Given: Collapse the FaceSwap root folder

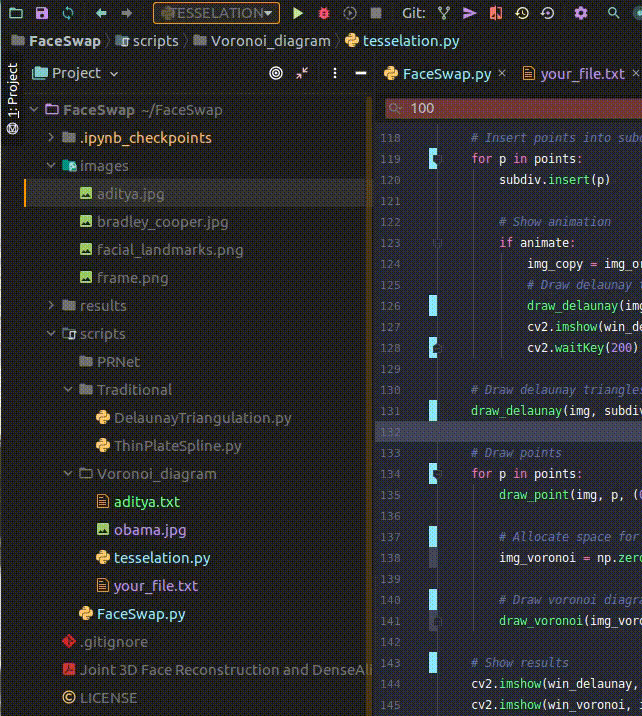Looking at the screenshot, I should tap(34, 110).
